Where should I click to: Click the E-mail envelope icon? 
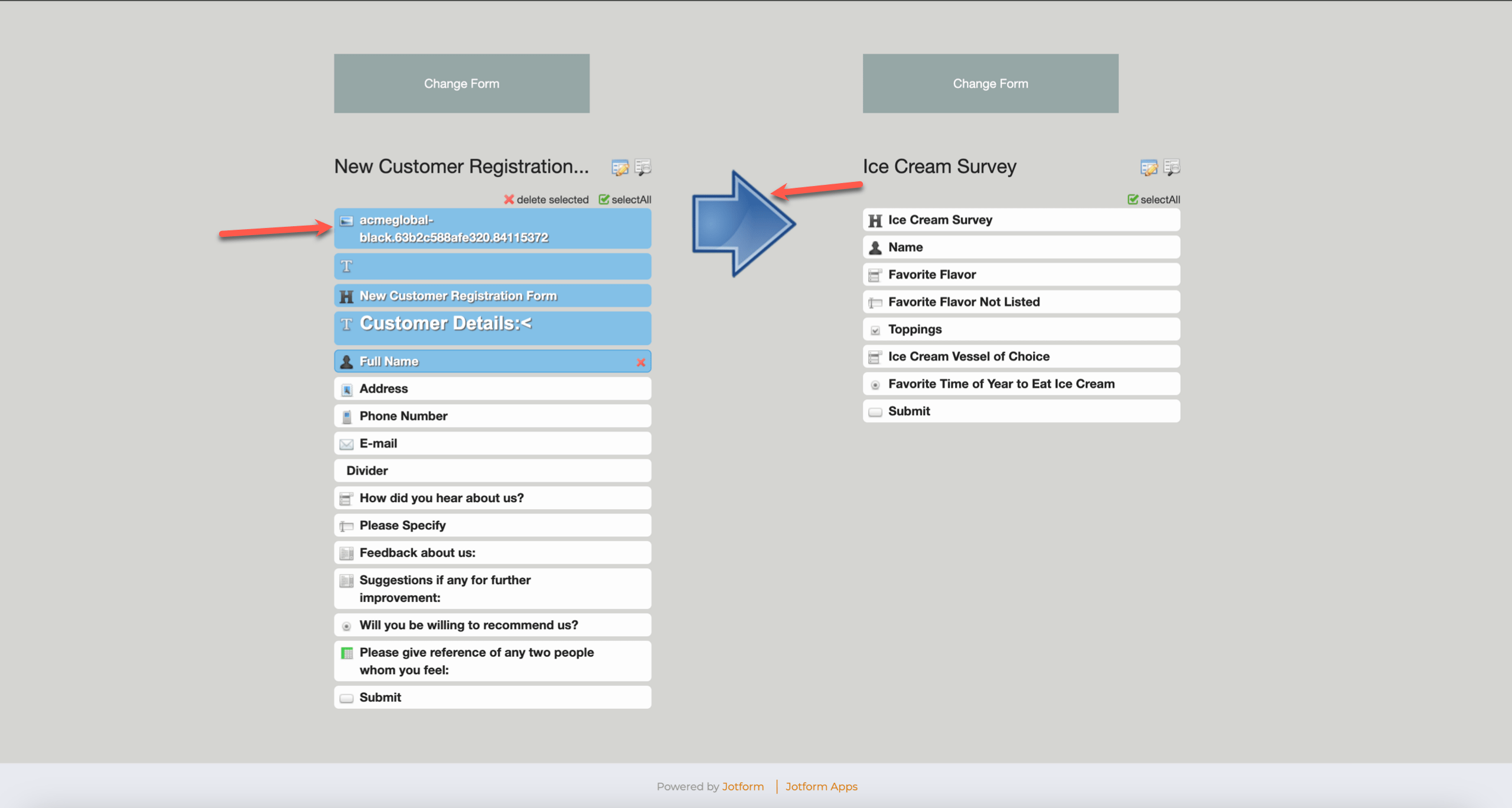tap(347, 444)
